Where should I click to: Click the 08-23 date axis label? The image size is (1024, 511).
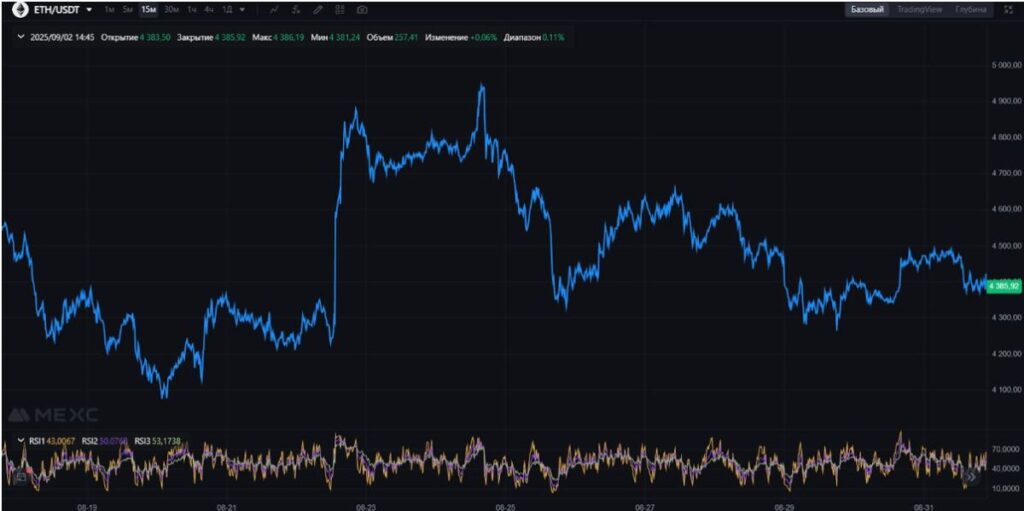click(366, 506)
